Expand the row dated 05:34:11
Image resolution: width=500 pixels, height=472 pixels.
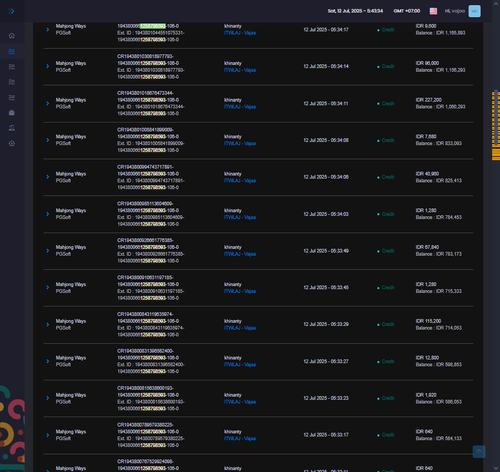48,103
